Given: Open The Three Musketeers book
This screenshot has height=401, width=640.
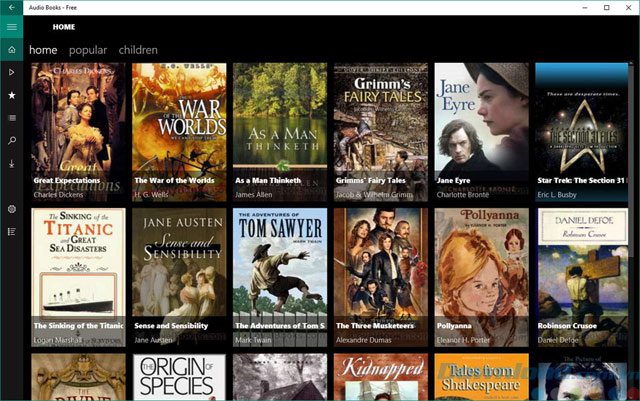Looking at the screenshot, I should 381,278.
